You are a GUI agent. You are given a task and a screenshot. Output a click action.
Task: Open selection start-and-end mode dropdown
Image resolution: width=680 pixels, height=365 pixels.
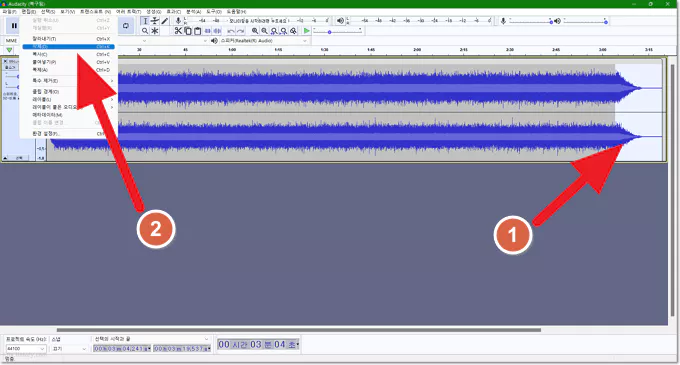coord(151,339)
